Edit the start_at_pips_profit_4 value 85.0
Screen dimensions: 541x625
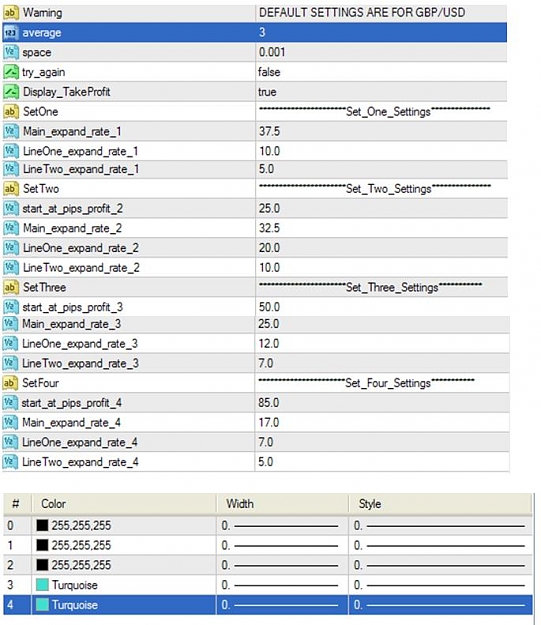point(382,403)
